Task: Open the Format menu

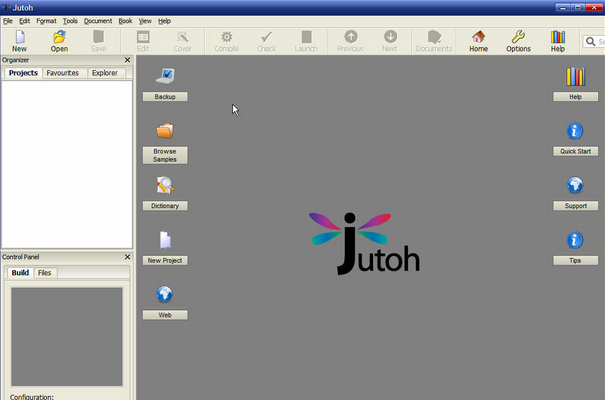Action: (46, 21)
